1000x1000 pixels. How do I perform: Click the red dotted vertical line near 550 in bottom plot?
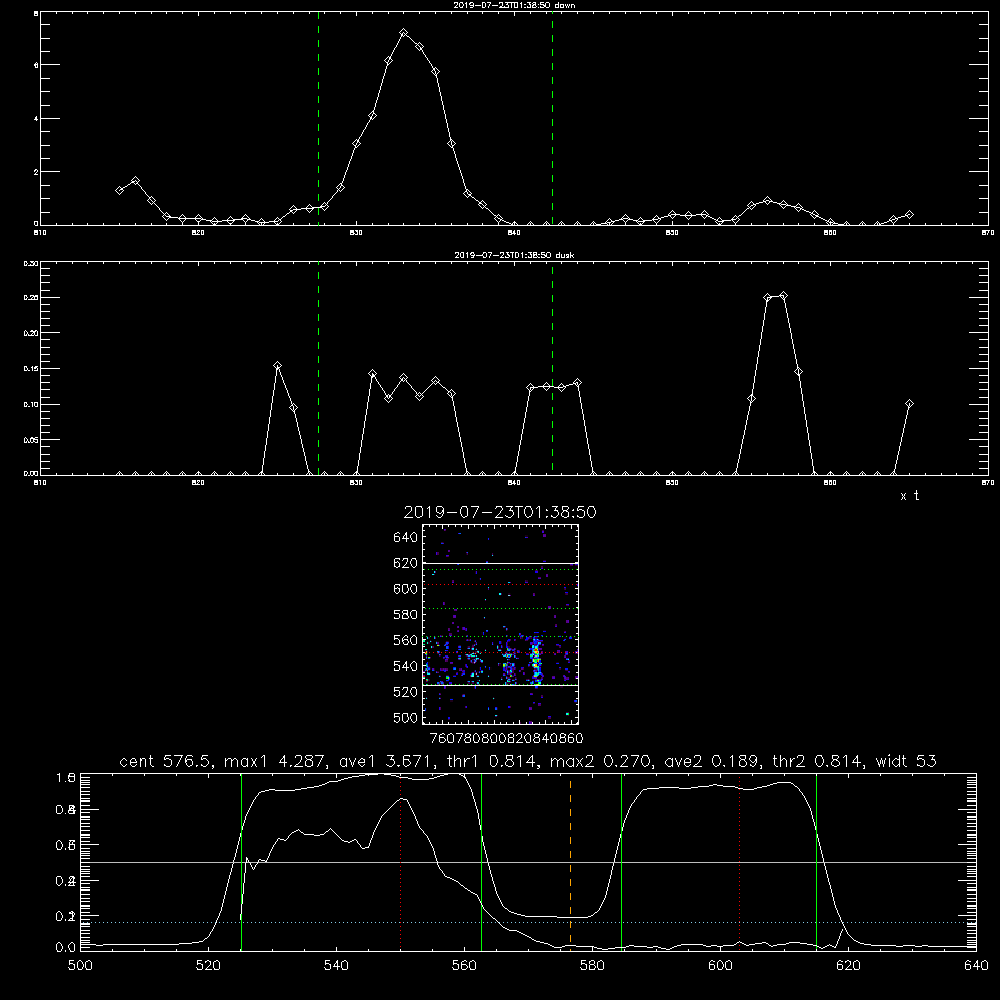401,861
